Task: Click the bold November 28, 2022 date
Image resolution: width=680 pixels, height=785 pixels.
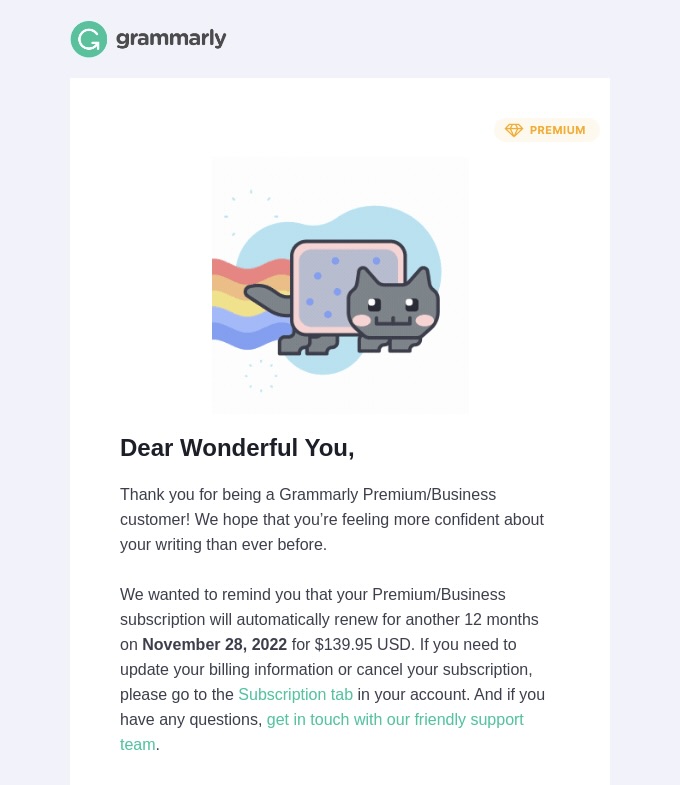Action: pos(214,644)
